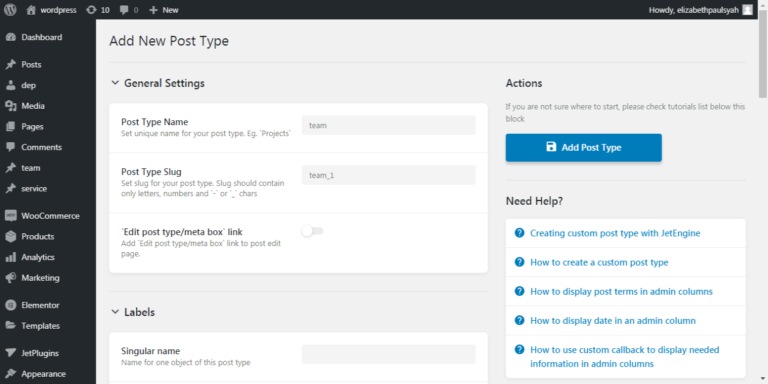Click the Templates folder icon
The height and width of the screenshot is (384, 768).
(x=10, y=326)
